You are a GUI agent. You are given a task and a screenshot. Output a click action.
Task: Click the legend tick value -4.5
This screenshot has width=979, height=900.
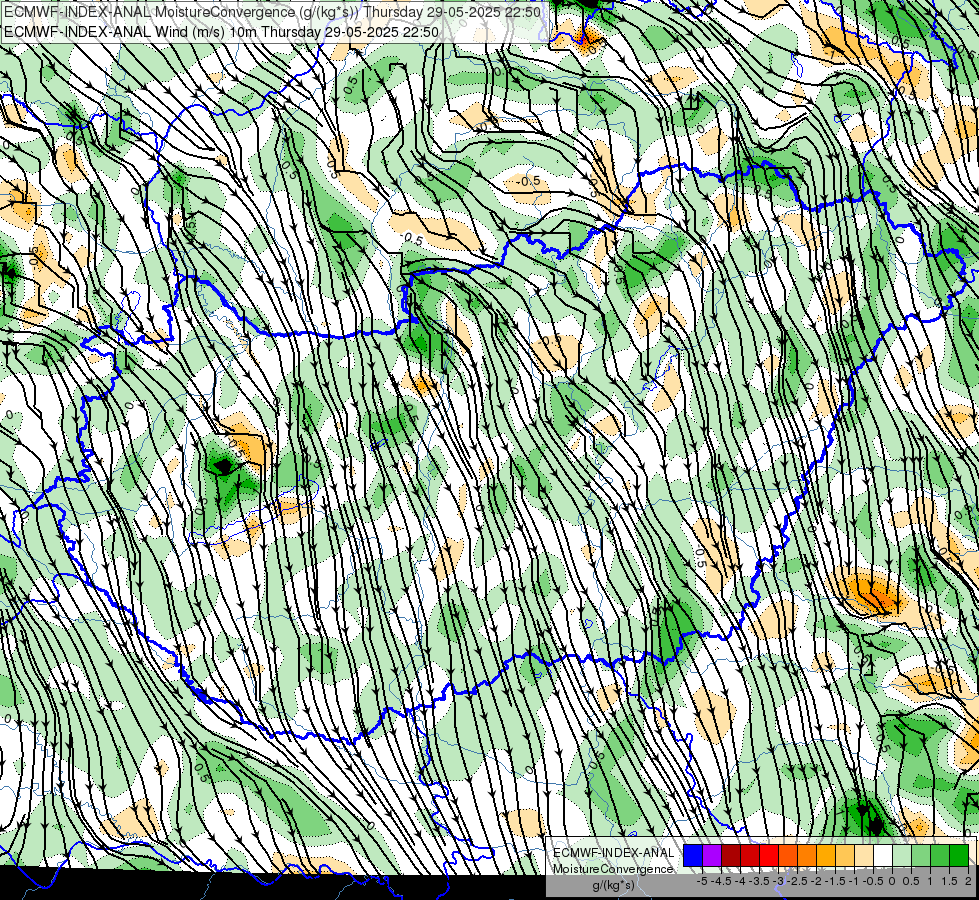coord(722,881)
